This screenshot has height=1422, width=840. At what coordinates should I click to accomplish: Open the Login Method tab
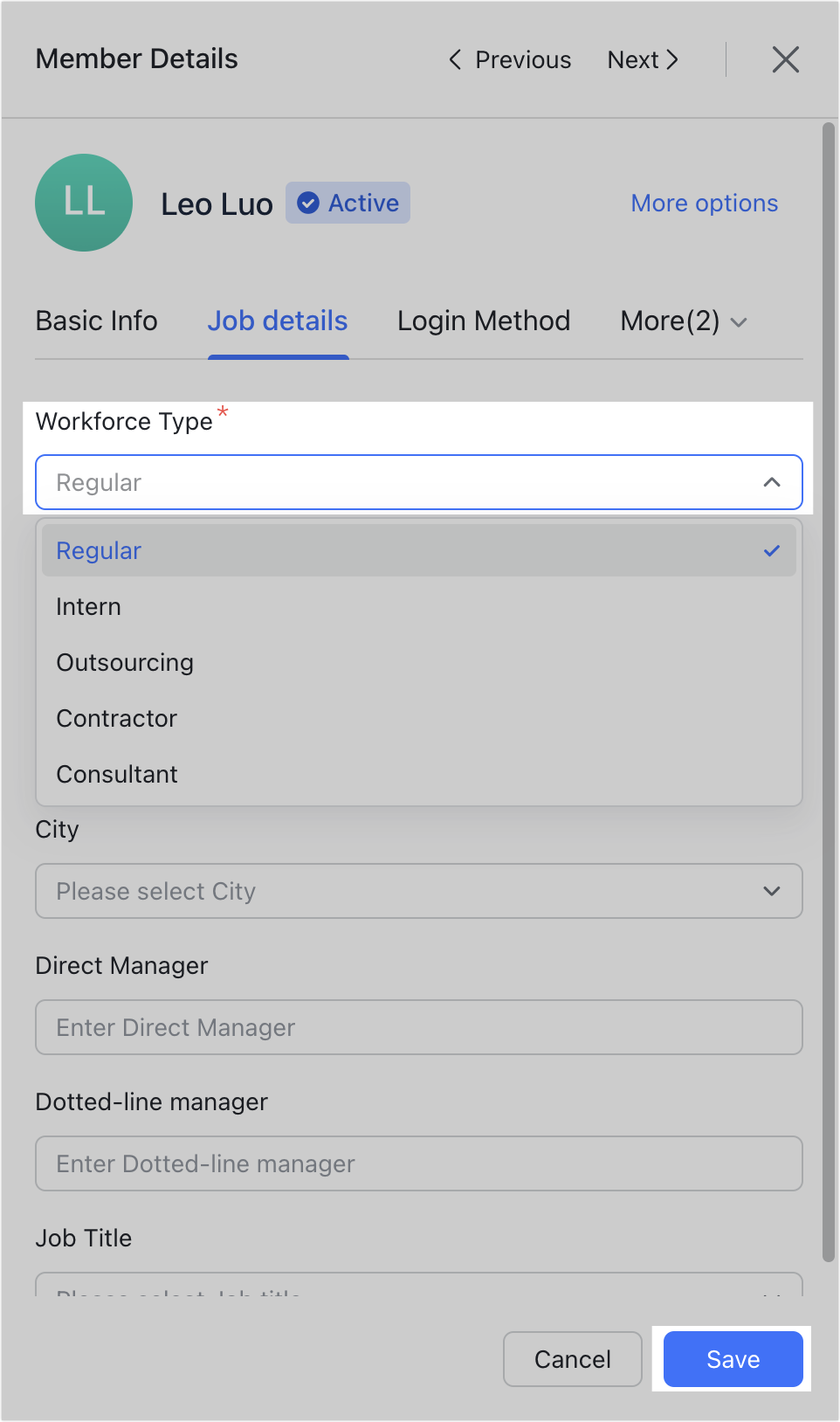(x=484, y=321)
